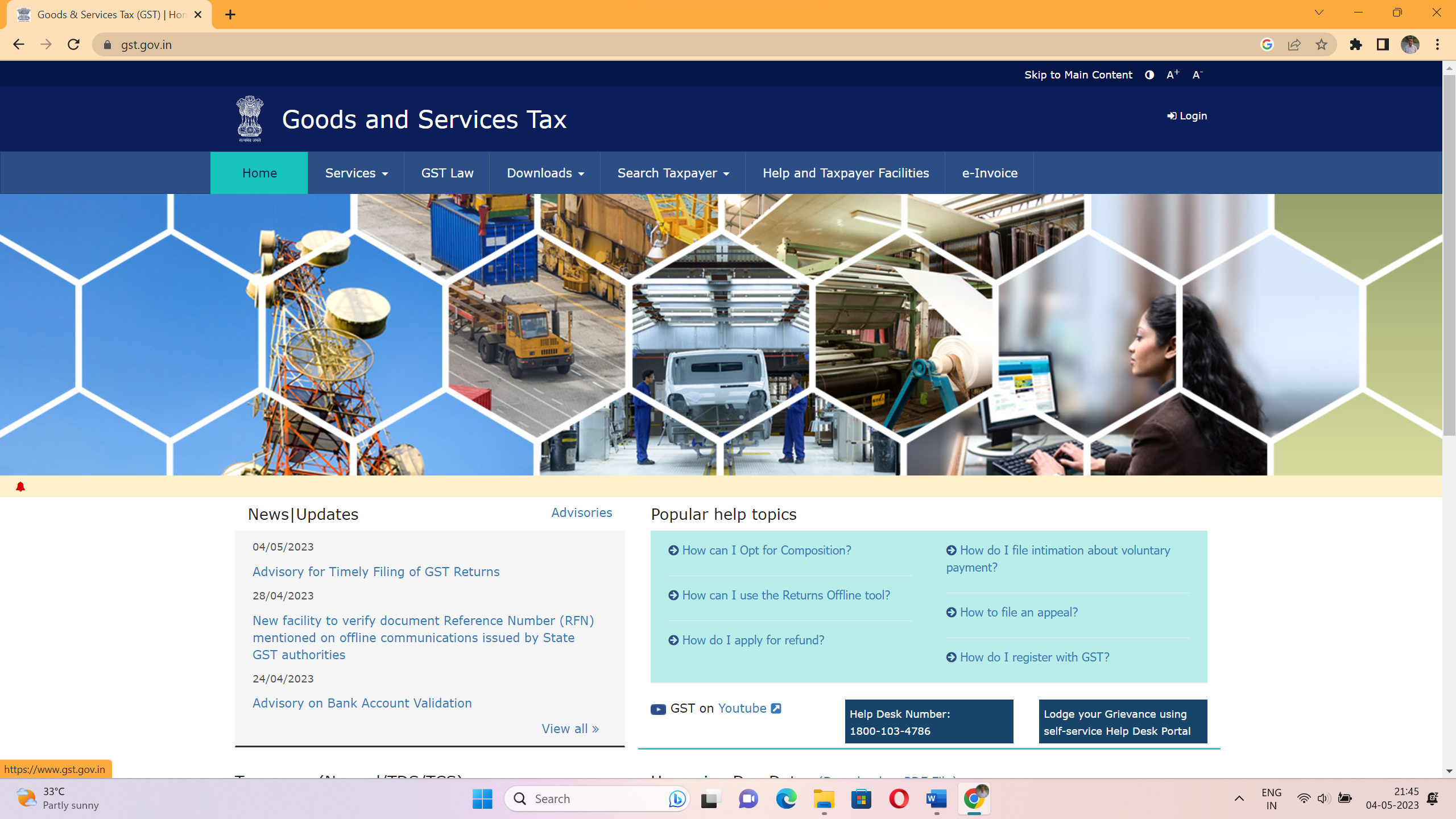Image resolution: width=1456 pixels, height=819 pixels.
Task: Click the Indian national emblem logo
Action: tap(250, 118)
